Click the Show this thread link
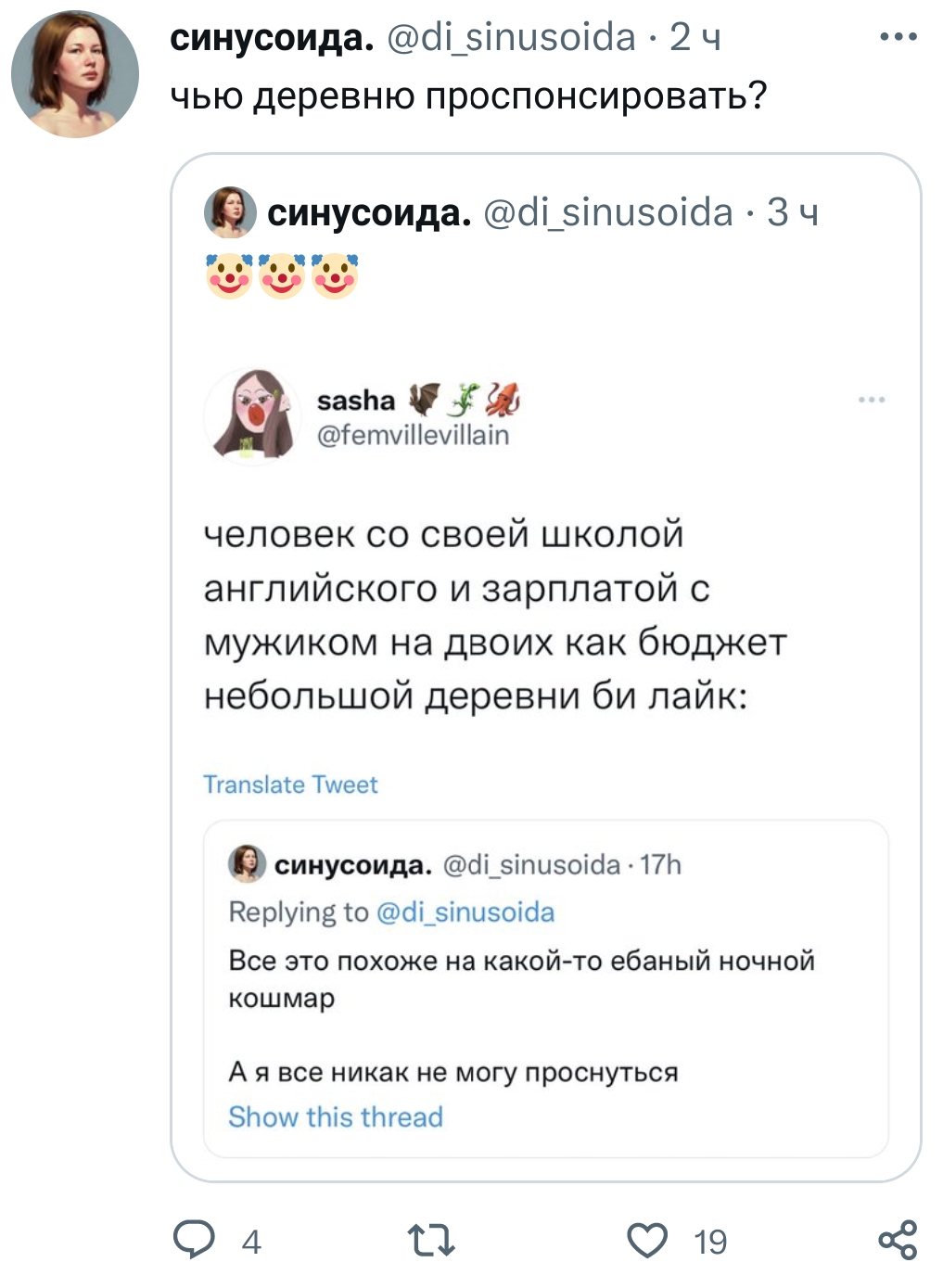Screen dimensions: 943x1288 [x=336, y=1116]
